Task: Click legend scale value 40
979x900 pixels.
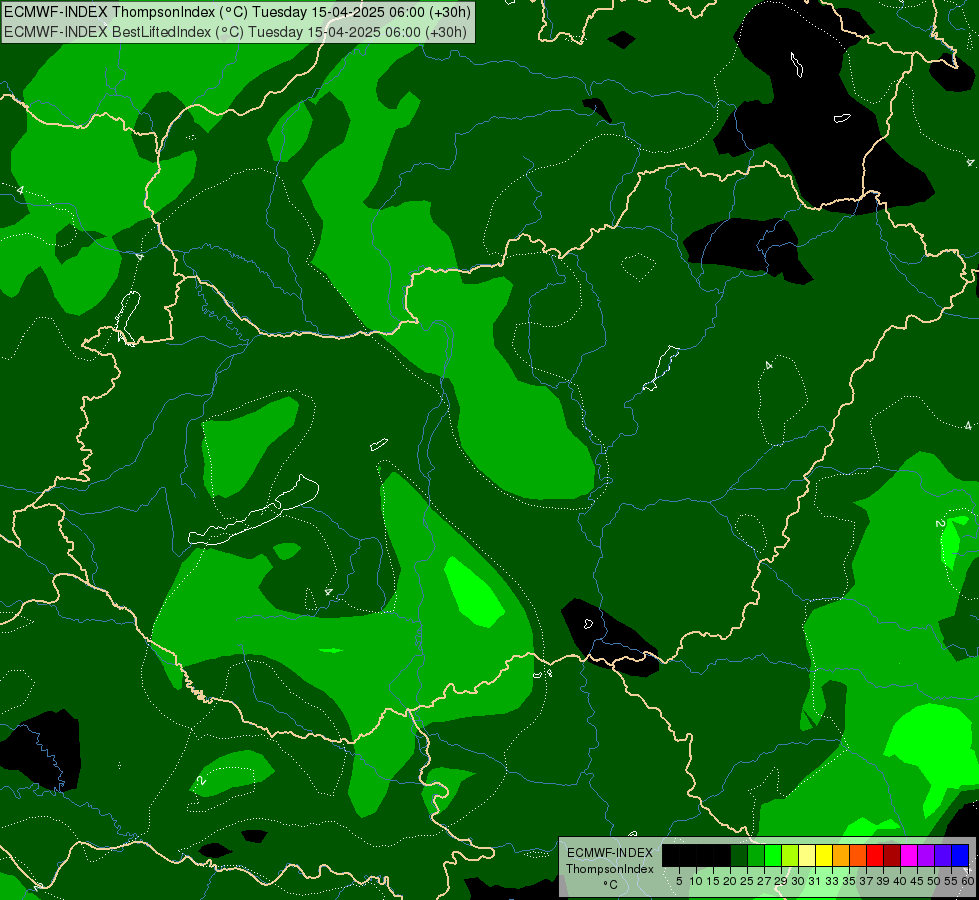Action: [900, 881]
